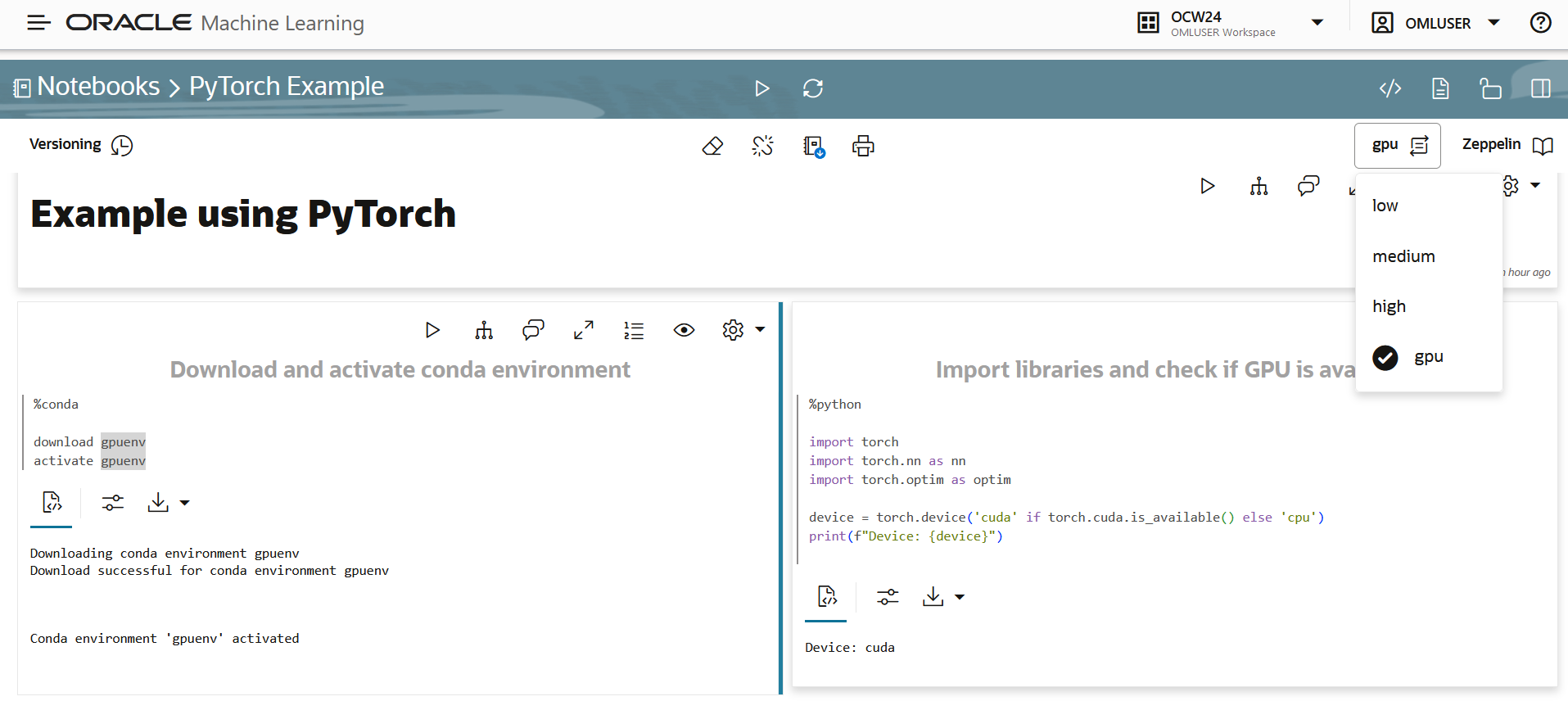
Task: Open comments on the title paragraph
Action: tap(1308, 186)
